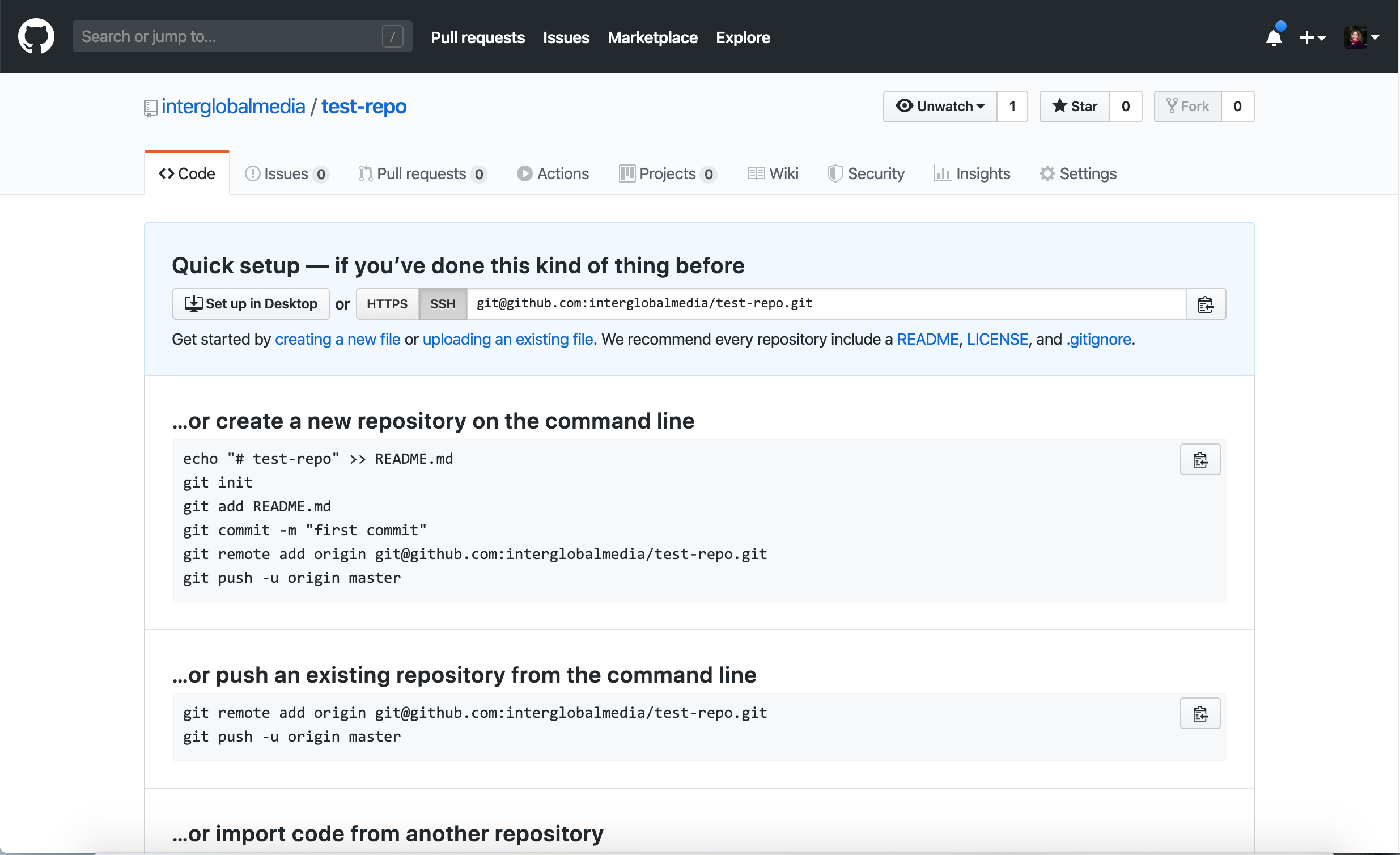Click the Set up in Desktop button
The height and width of the screenshot is (855, 1400).
coord(251,303)
